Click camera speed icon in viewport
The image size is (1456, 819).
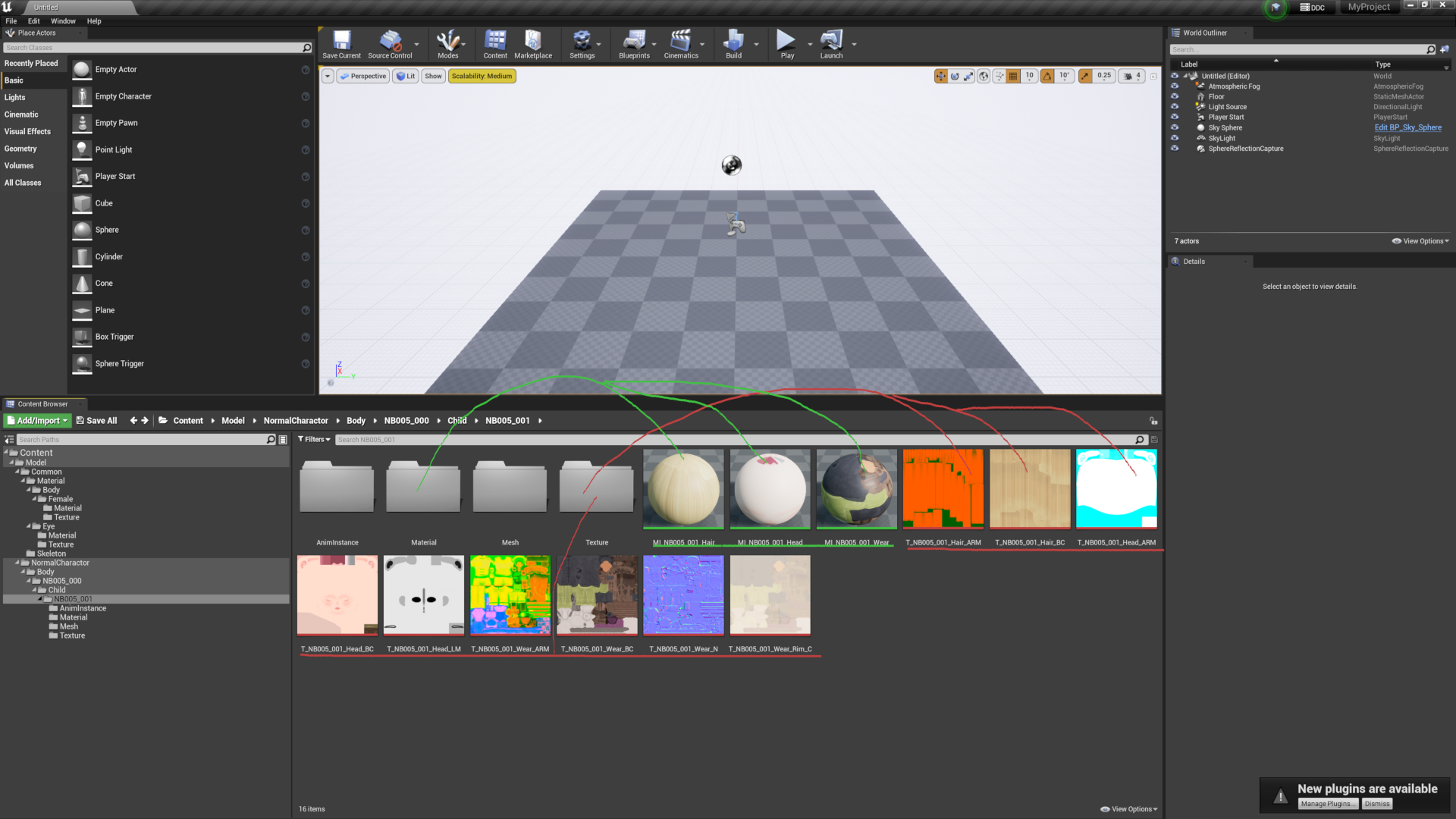click(x=1128, y=76)
